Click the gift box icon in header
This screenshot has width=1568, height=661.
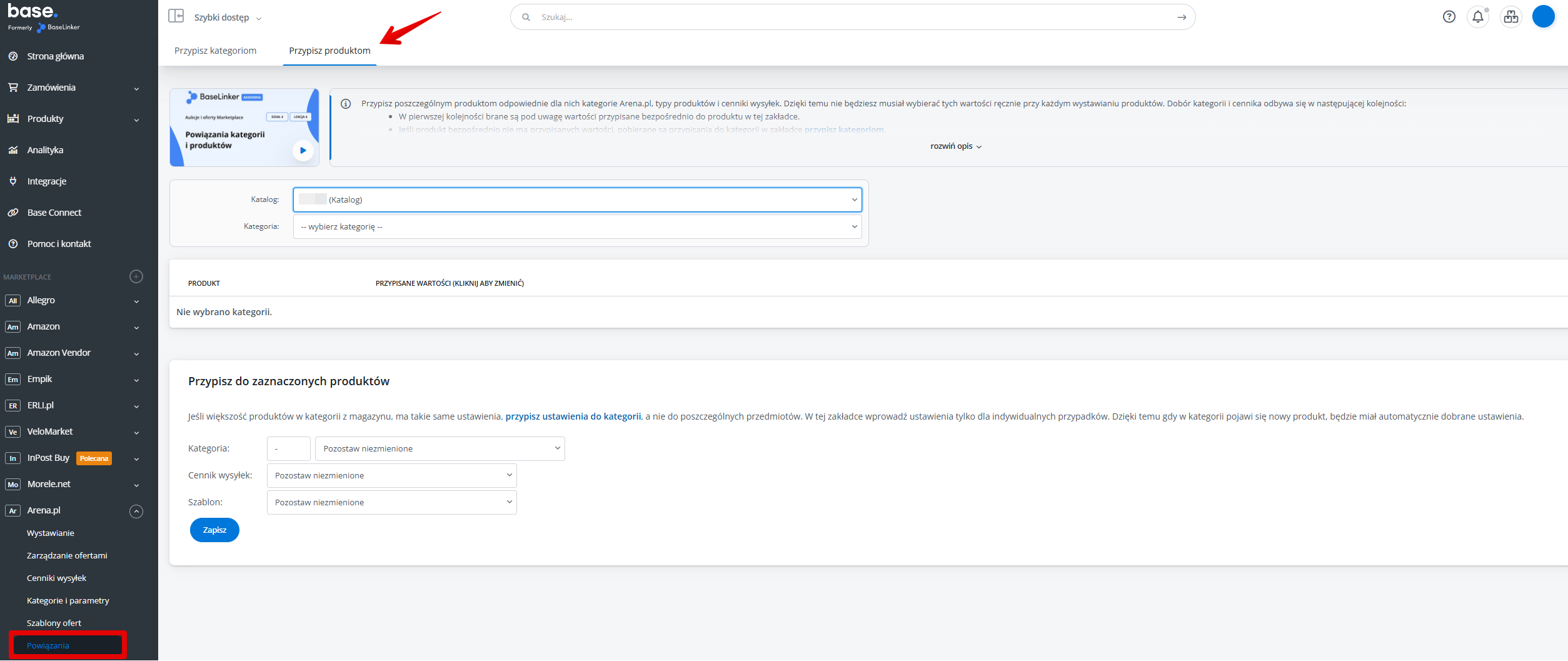click(x=1510, y=17)
